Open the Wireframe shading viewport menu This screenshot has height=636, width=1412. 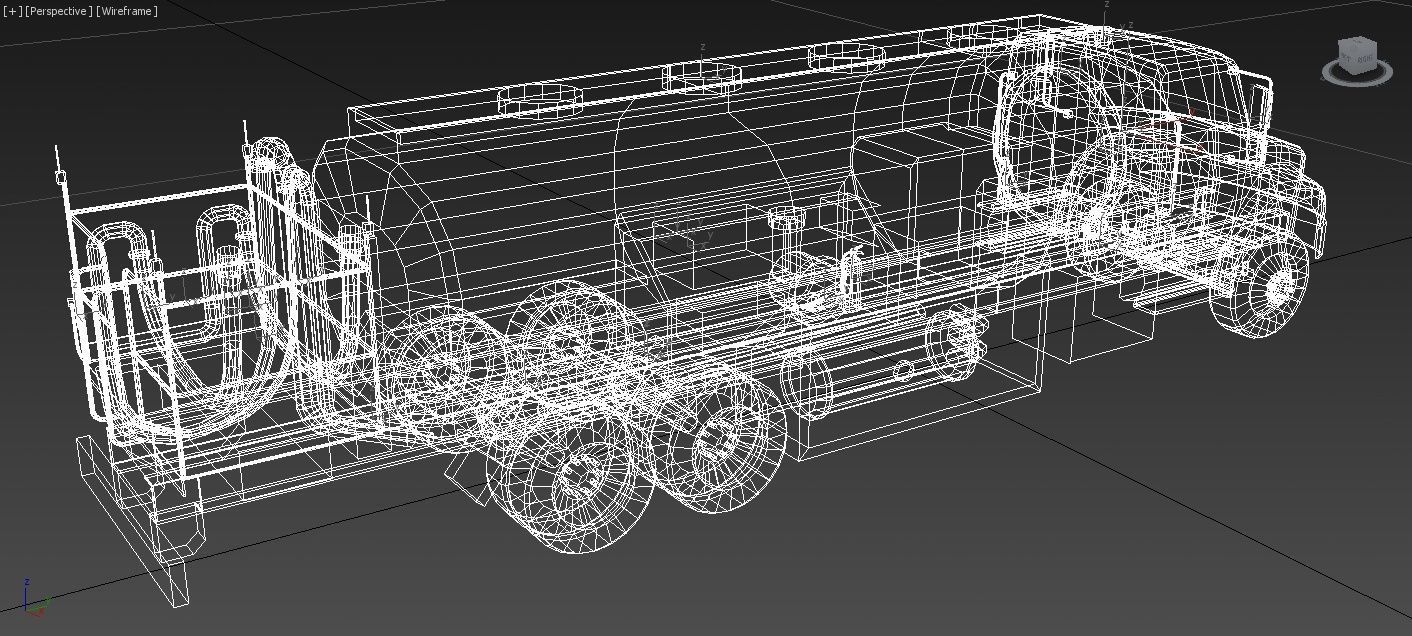(127, 11)
